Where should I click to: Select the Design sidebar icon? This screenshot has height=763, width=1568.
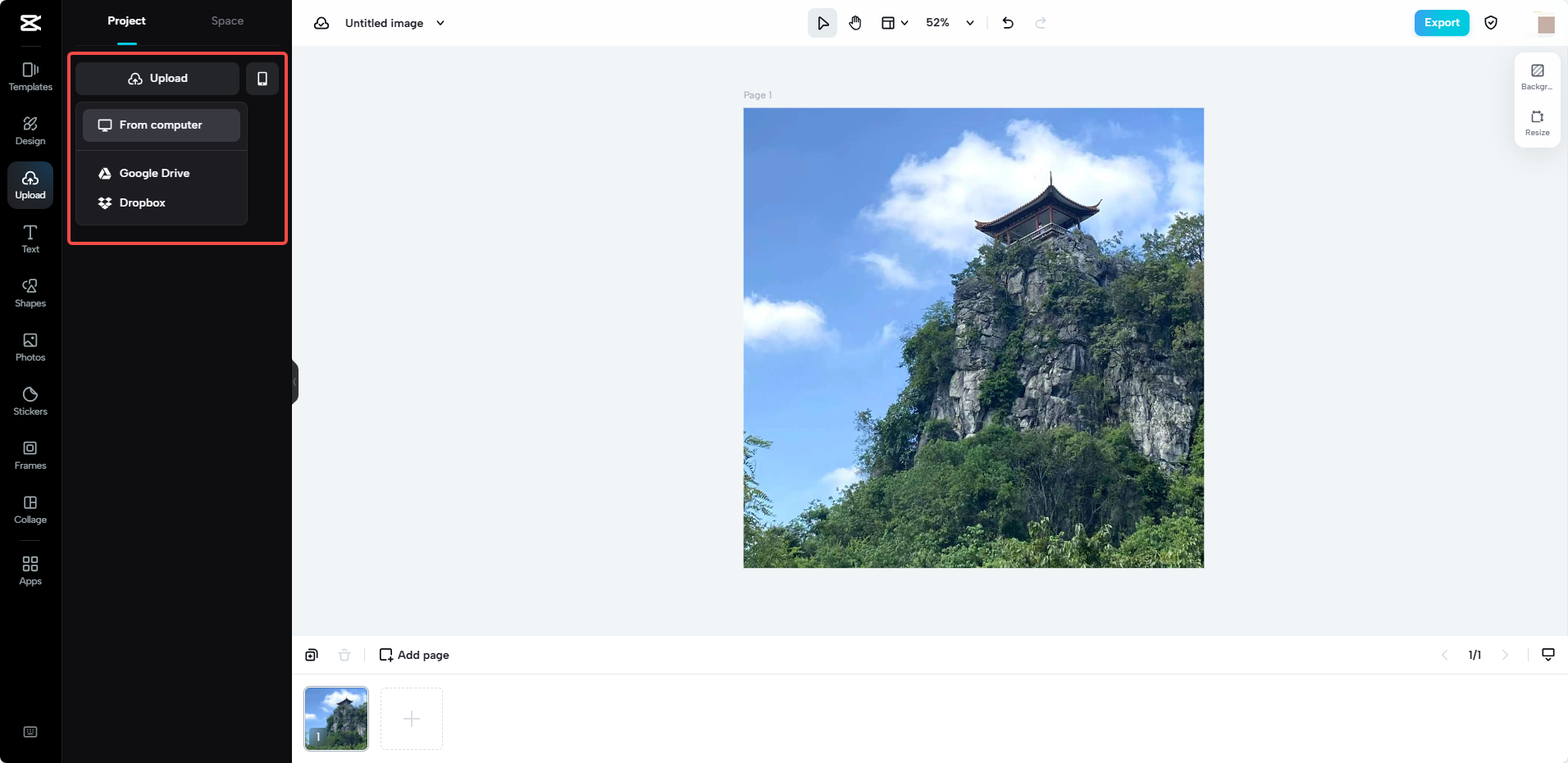[x=30, y=129]
